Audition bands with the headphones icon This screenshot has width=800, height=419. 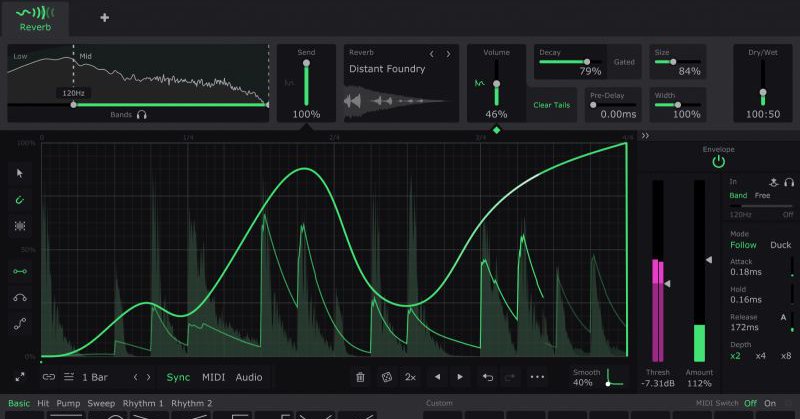(142, 115)
